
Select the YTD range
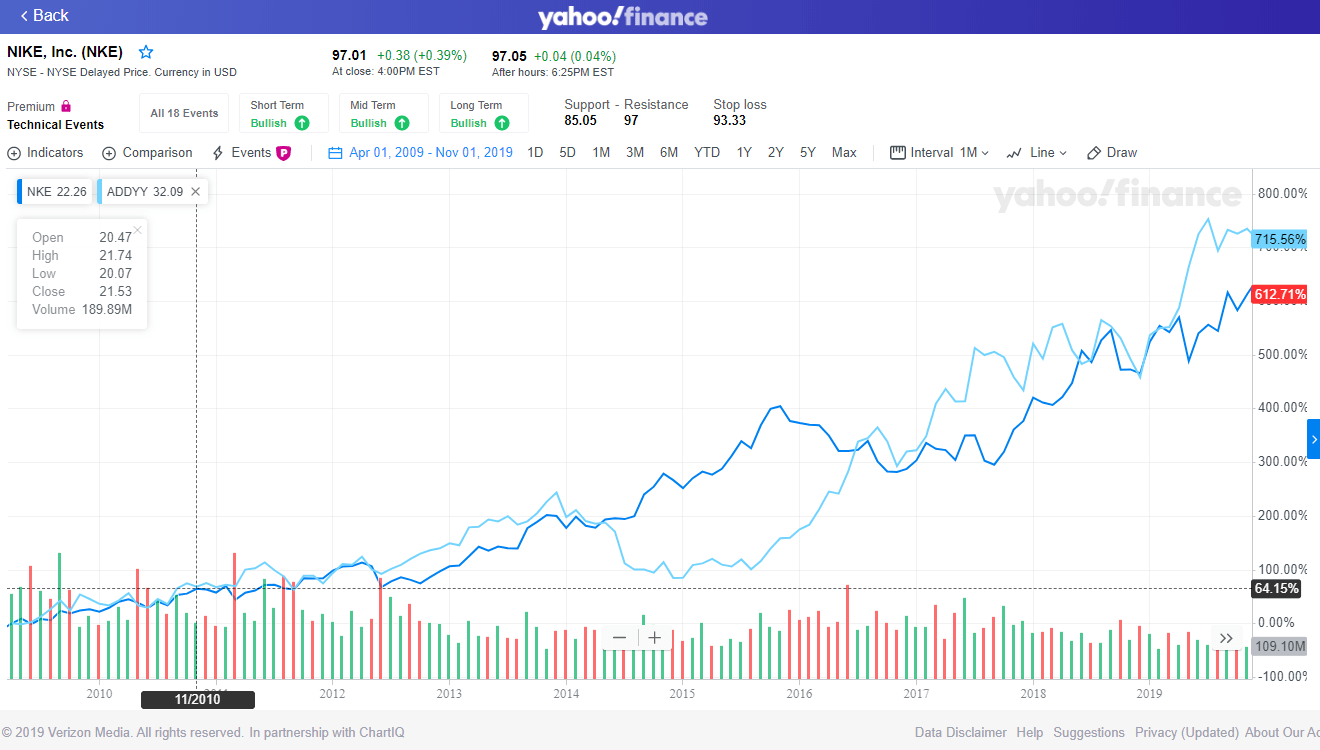(707, 153)
